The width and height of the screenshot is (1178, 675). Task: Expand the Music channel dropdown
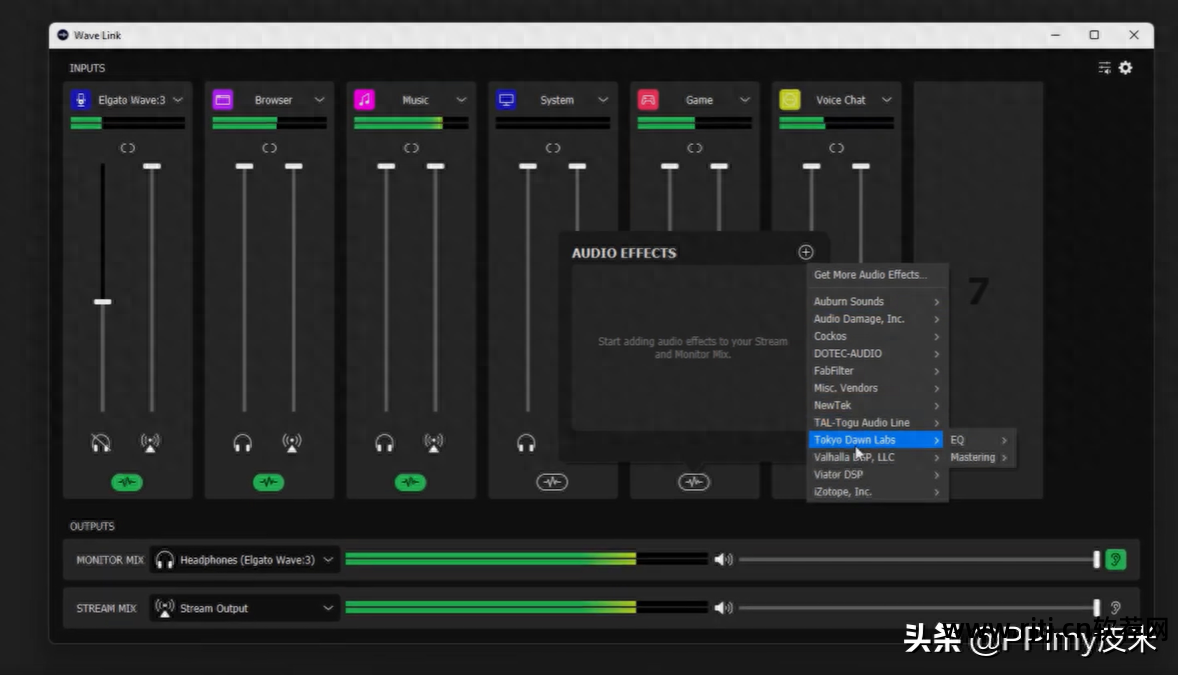point(461,100)
